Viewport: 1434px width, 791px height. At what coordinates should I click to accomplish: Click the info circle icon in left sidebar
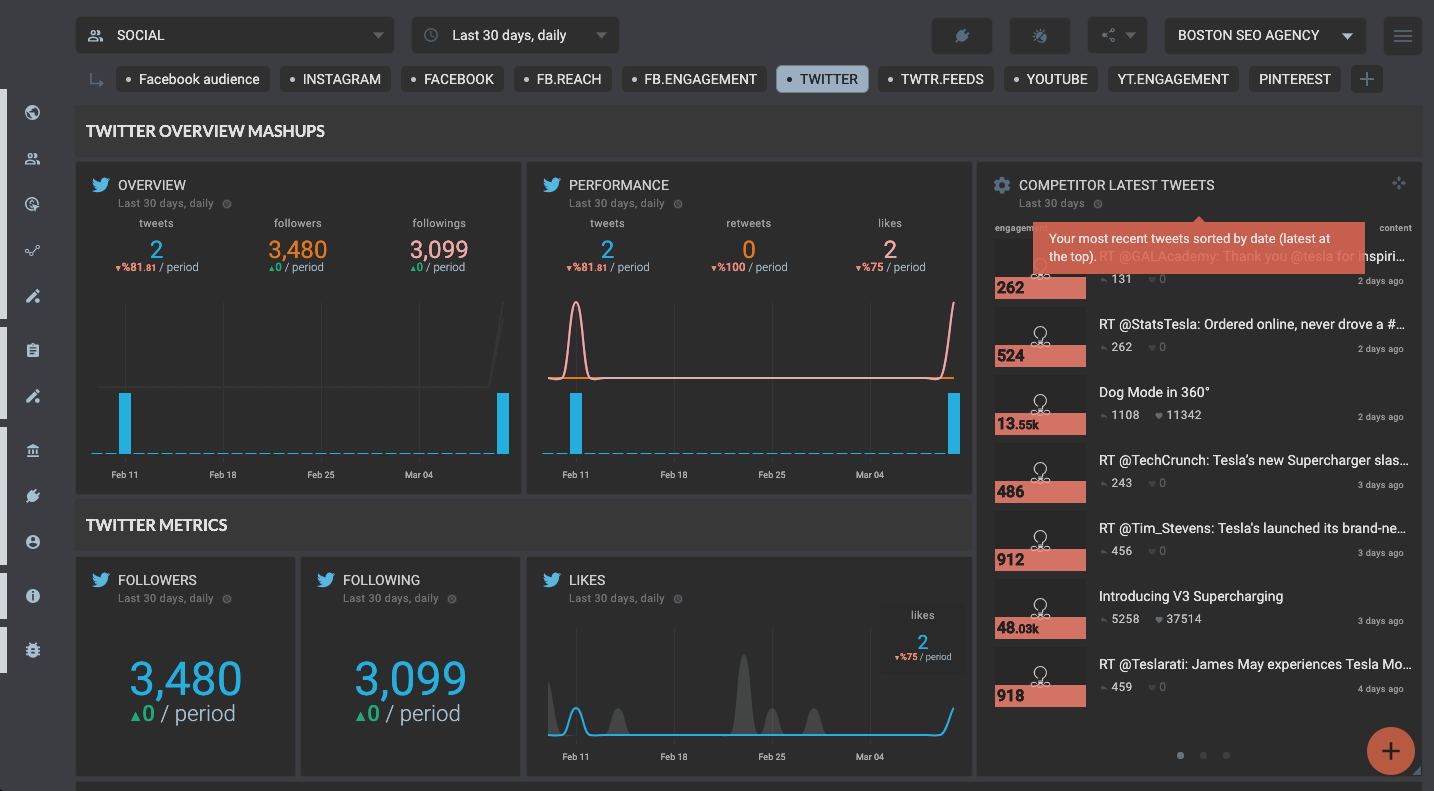pos(32,596)
